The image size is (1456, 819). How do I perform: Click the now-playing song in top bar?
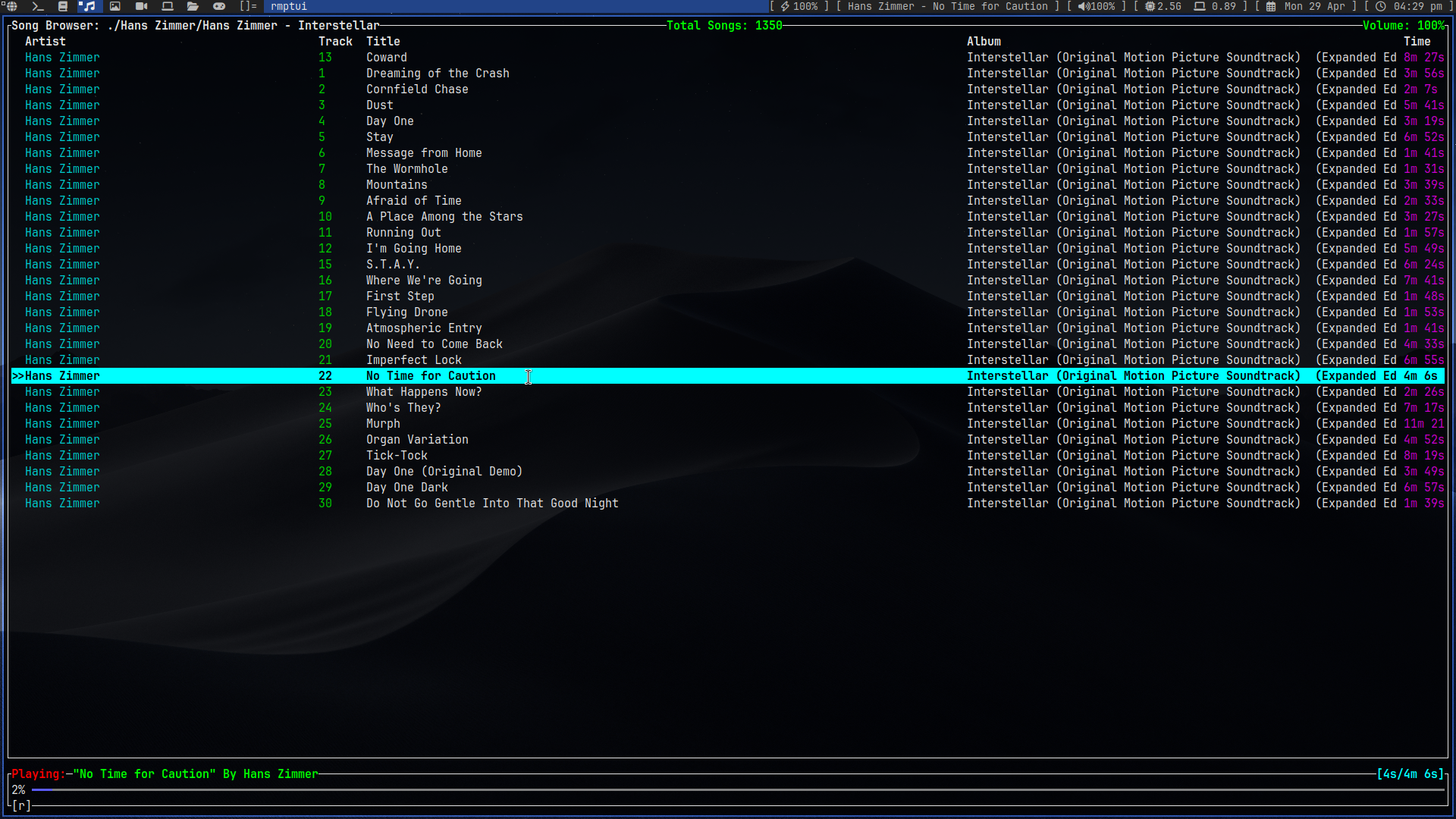[947, 6]
